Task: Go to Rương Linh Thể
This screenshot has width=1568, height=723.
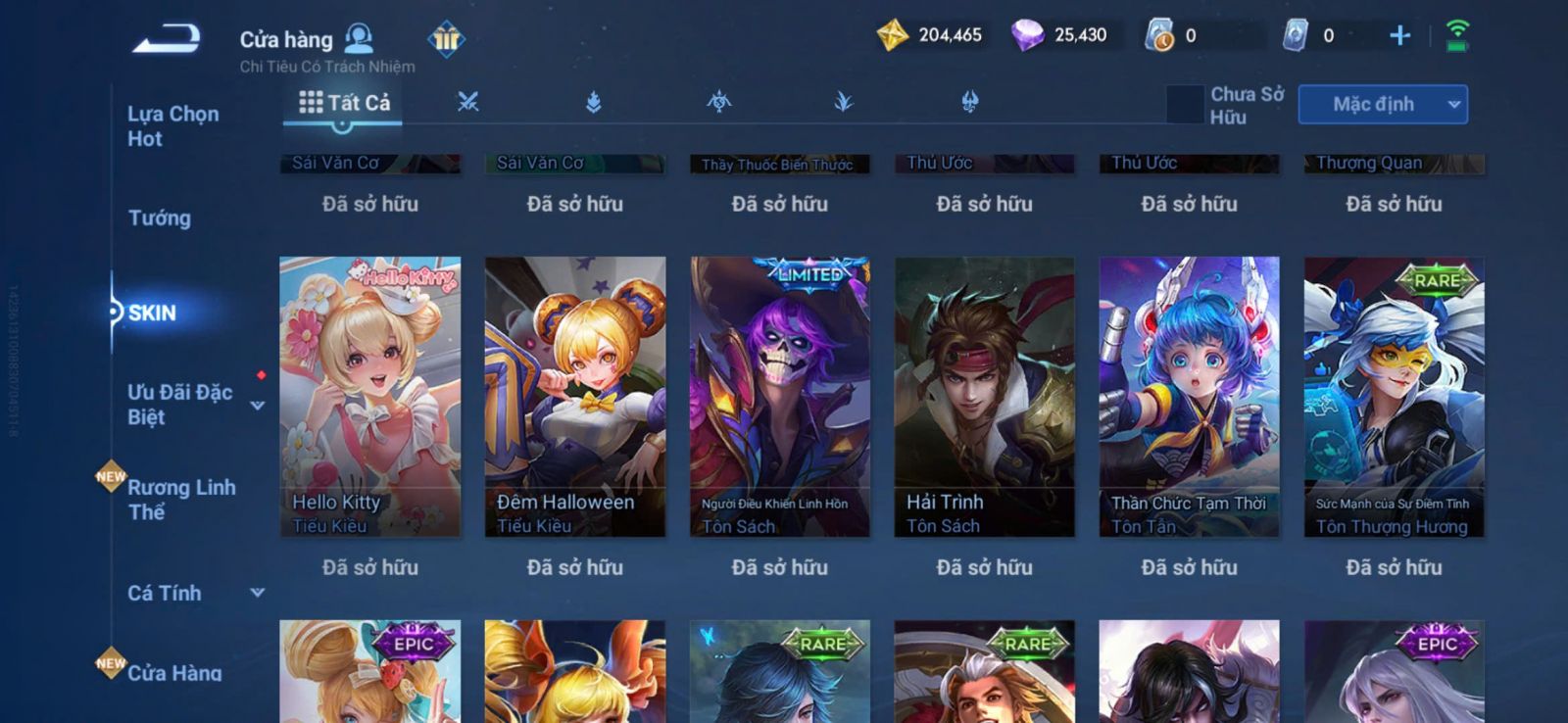Action: point(182,500)
